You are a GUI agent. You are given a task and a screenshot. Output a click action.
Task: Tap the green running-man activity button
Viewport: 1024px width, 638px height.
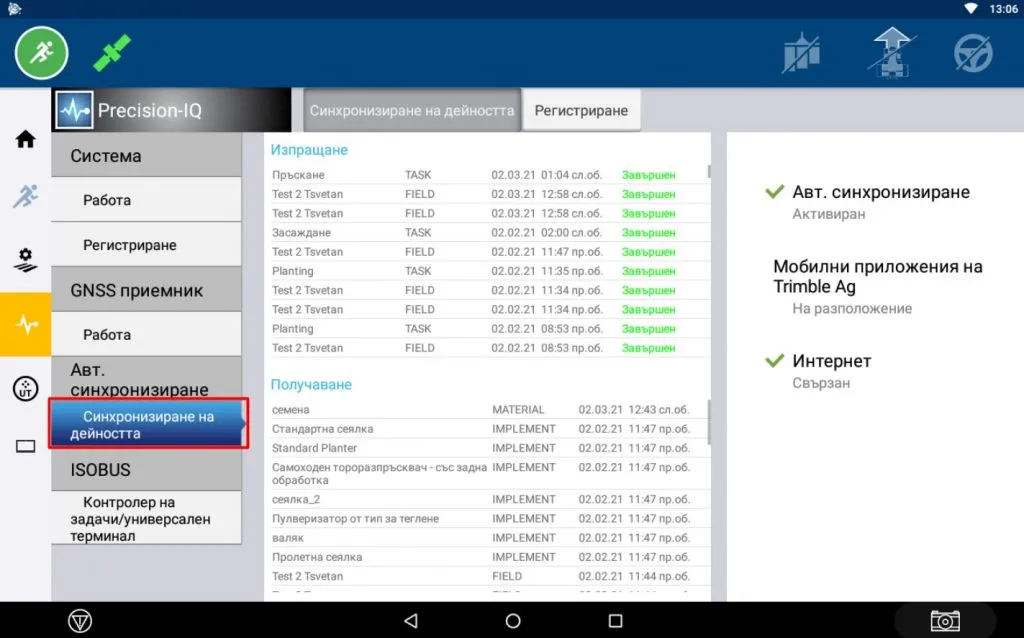point(41,53)
